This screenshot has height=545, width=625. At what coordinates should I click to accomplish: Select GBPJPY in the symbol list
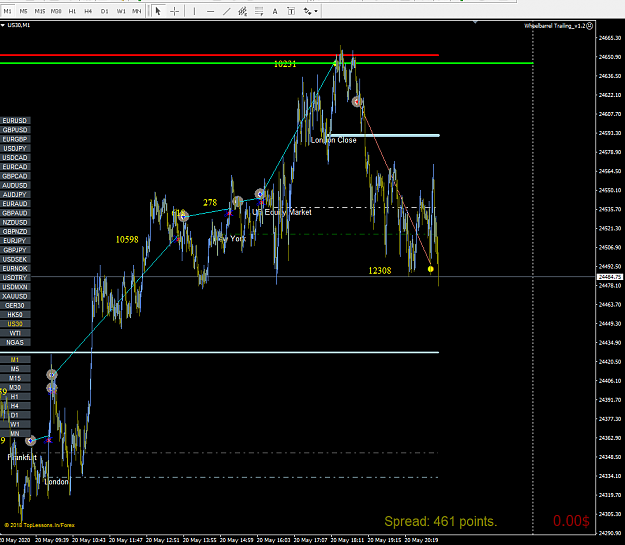click(15, 250)
